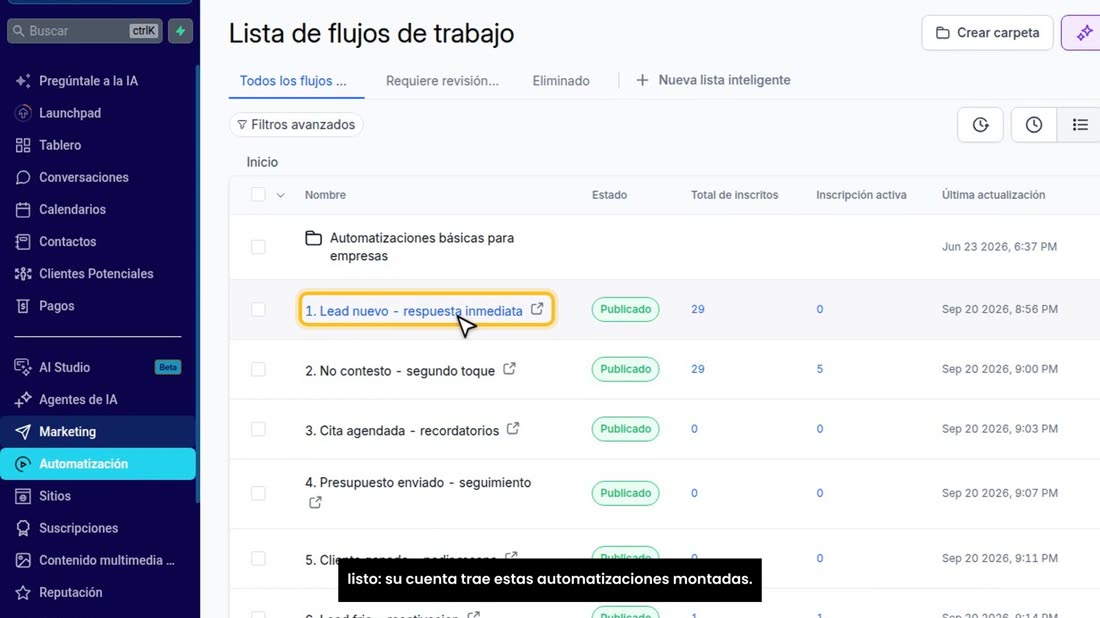1100x618 pixels.
Task: Click the Contenido multimedia image icon
Action: pyautogui.click(x=23, y=560)
